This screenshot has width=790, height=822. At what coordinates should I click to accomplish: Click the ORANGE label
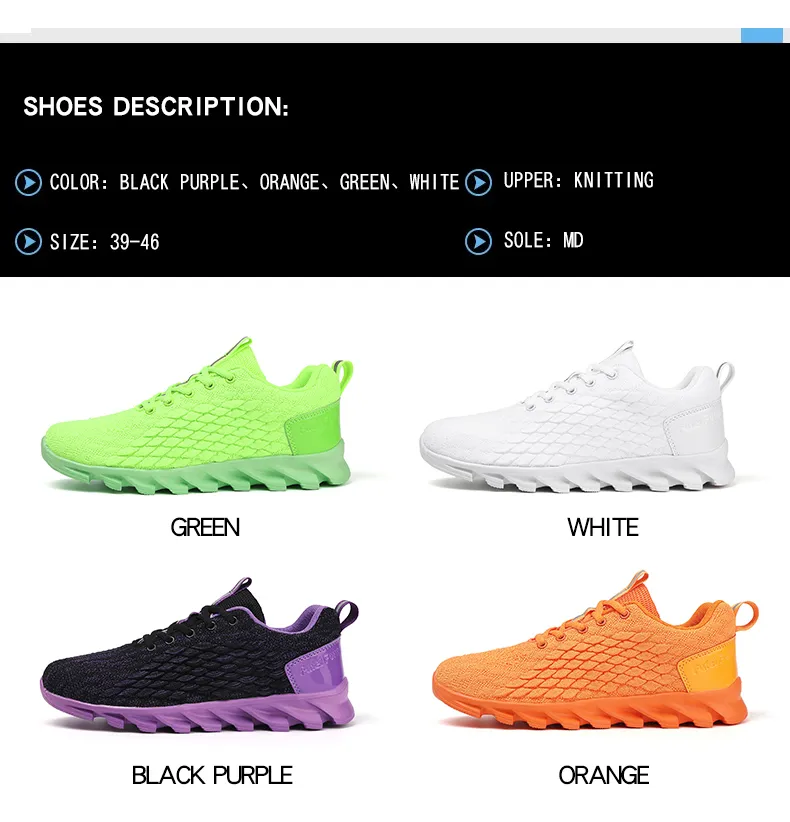pos(604,775)
